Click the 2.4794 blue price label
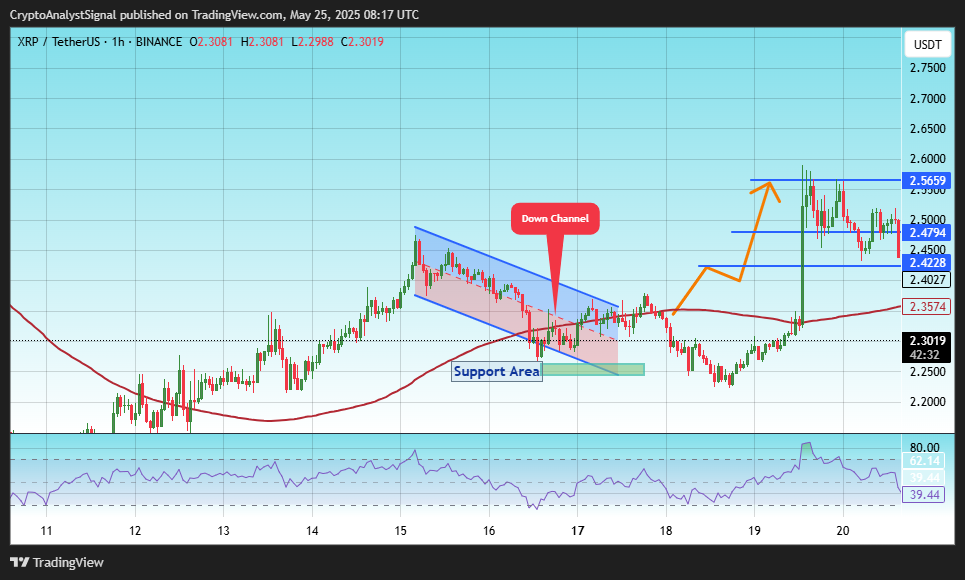This screenshot has width=965, height=580. 927,233
